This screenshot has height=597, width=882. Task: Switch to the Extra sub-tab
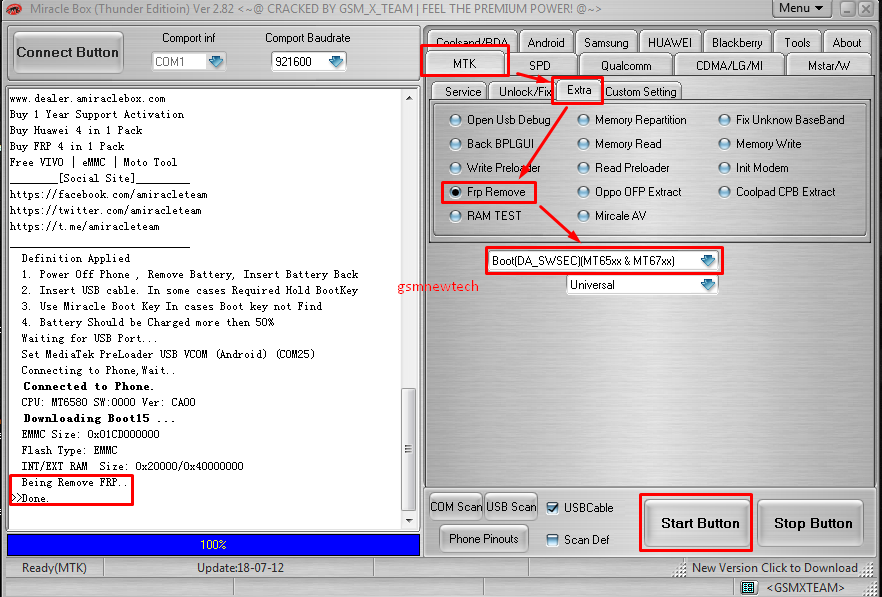tap(579, 90)
